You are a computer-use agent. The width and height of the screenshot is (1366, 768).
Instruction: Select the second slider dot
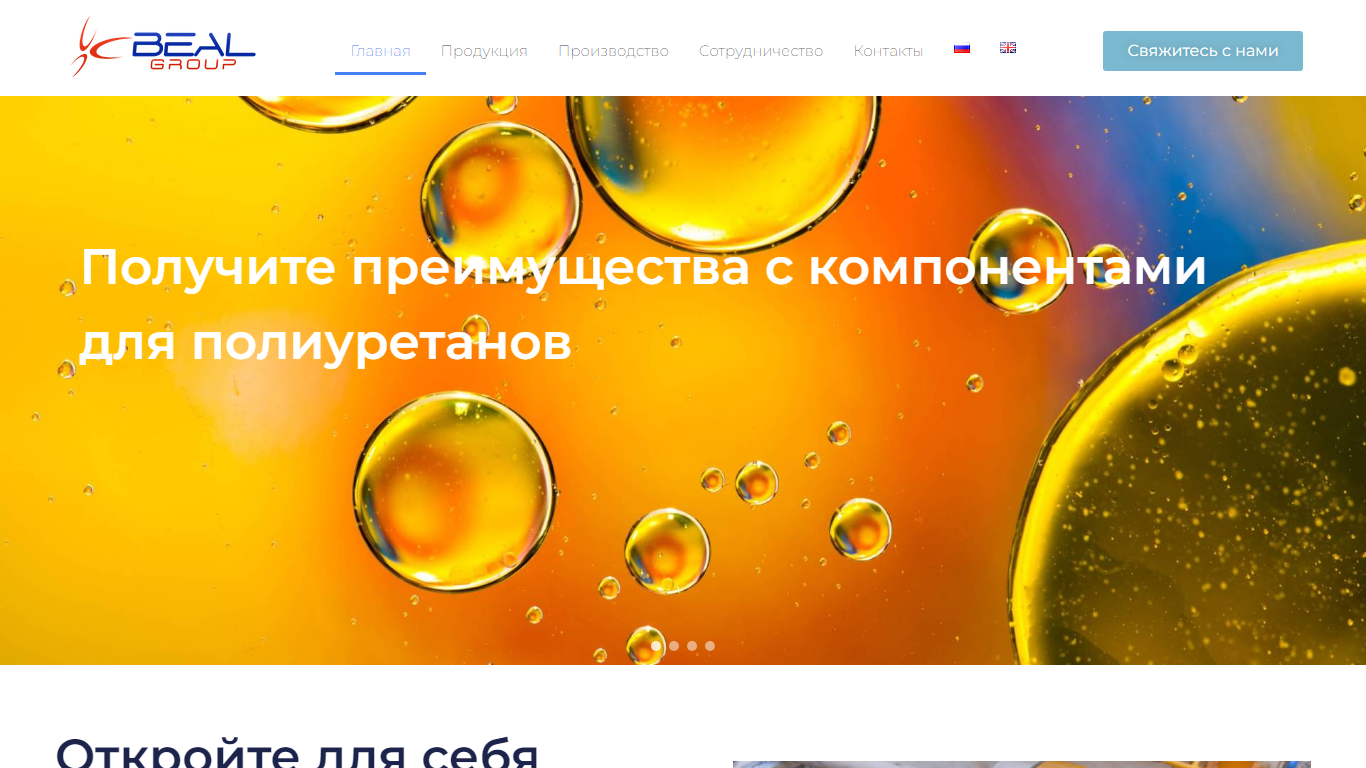674,646
